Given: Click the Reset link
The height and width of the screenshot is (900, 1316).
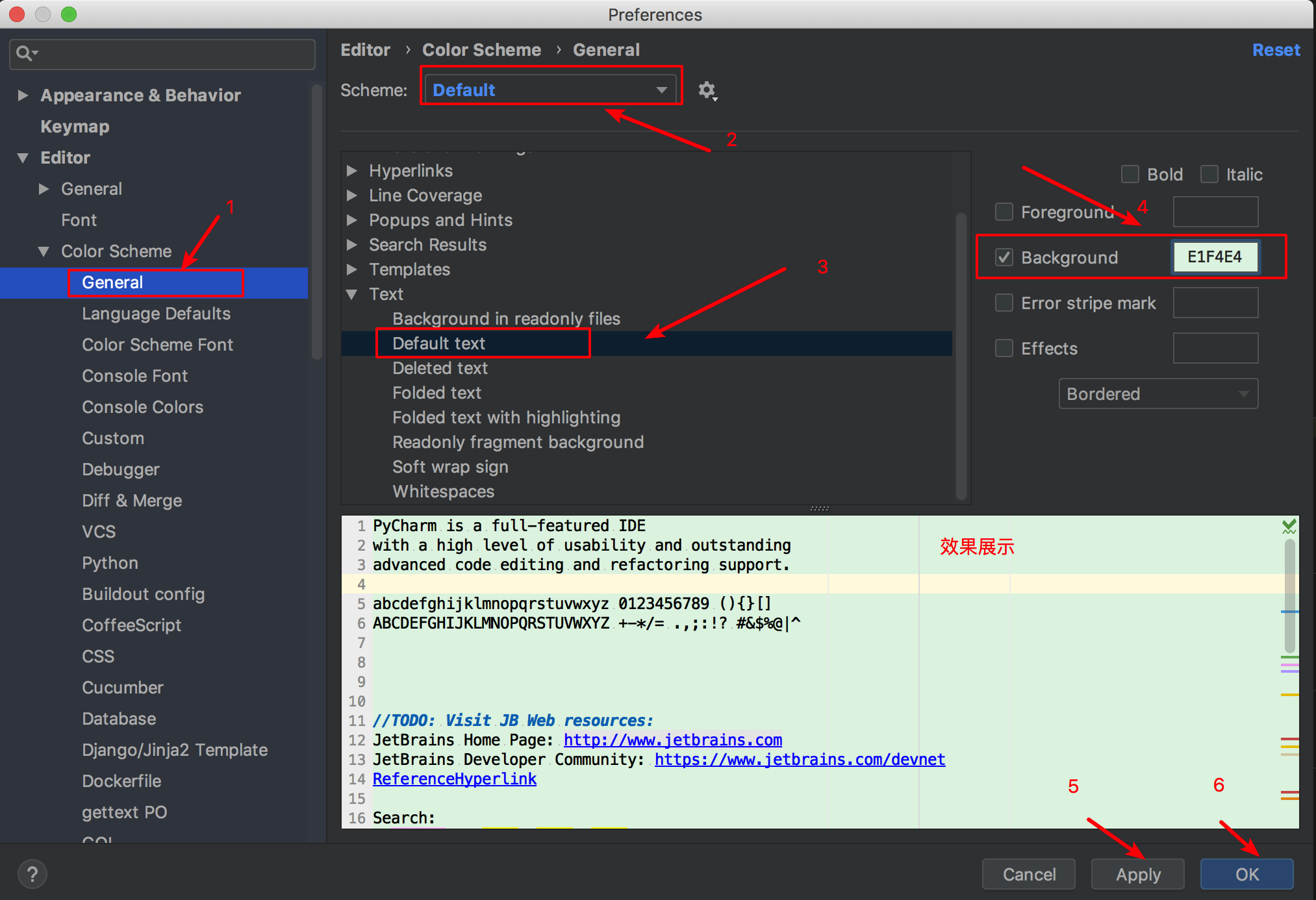Looking at the screenshot, I should tap(1276, 50).
